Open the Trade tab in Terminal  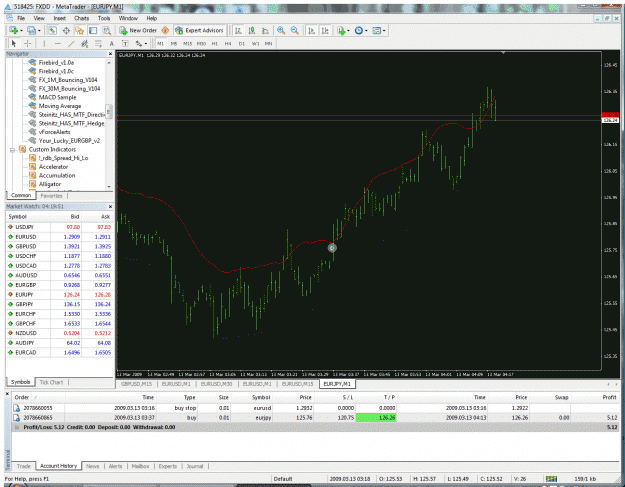[24, 466]
